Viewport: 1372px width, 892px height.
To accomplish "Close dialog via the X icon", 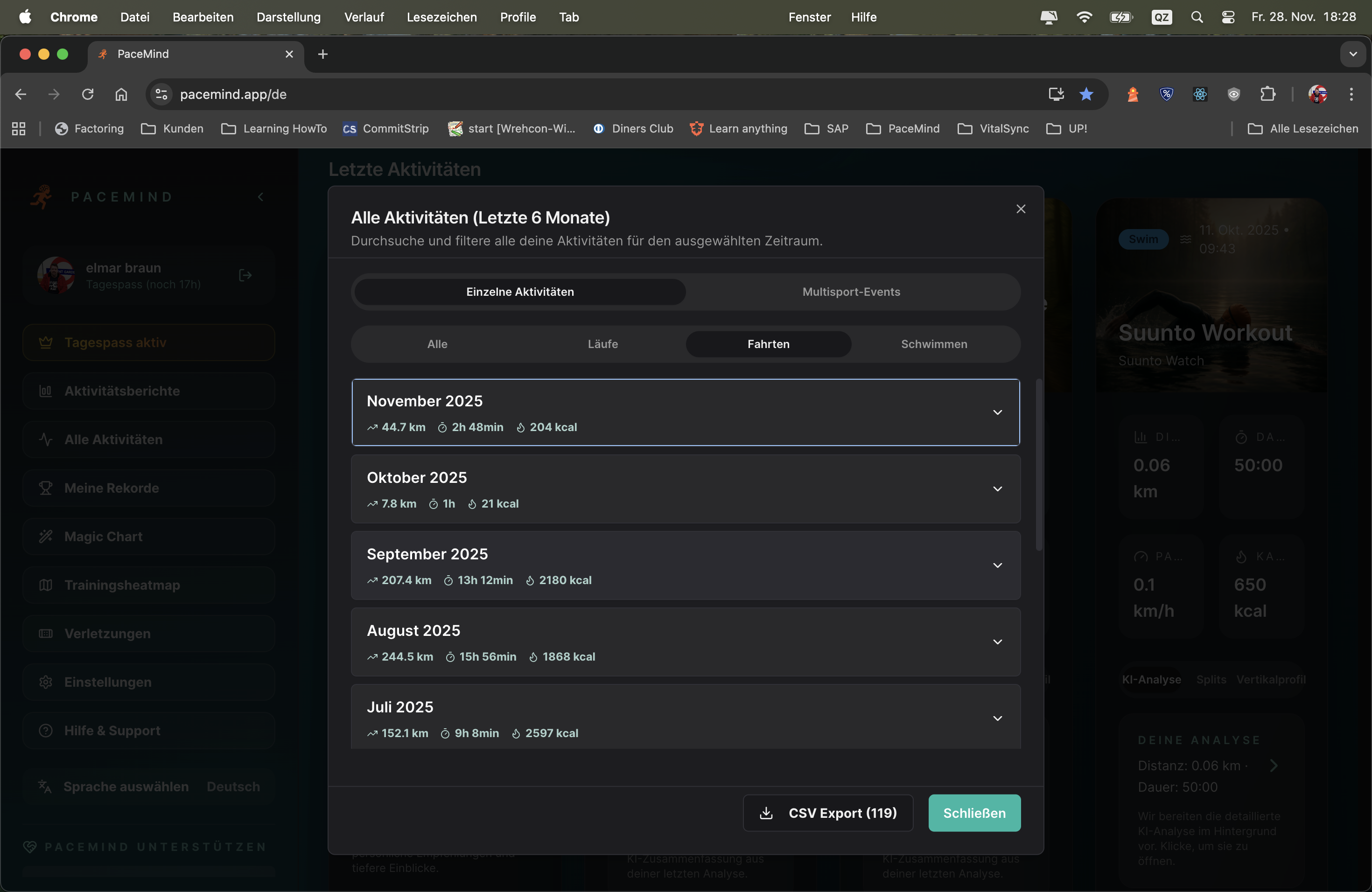I will click(x=1020, y=209).
